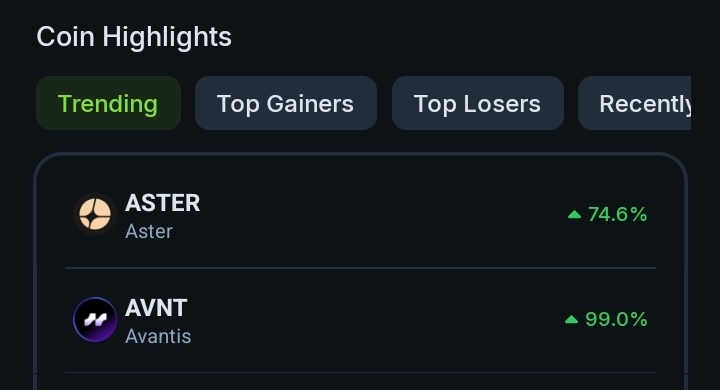The height and width of the screenshot is (390, 720).
Task: Click the 74.6% price change value
Action: pyautogui.click(x=618, y=215)
